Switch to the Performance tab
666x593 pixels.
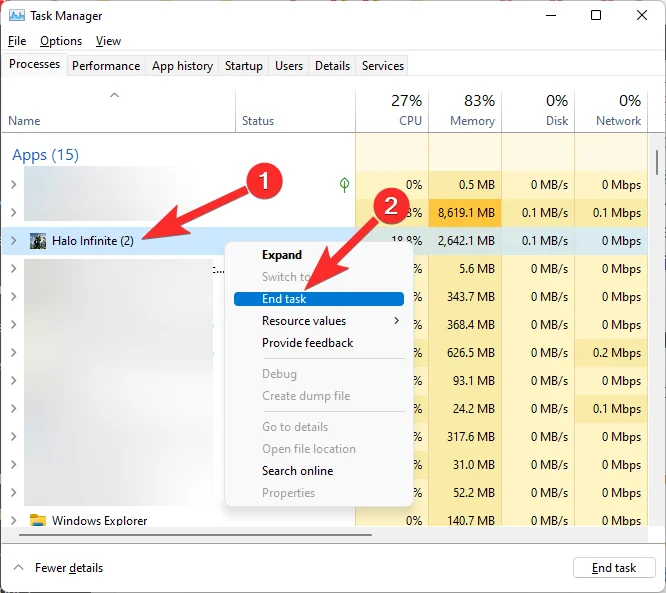tap(106, 66)
